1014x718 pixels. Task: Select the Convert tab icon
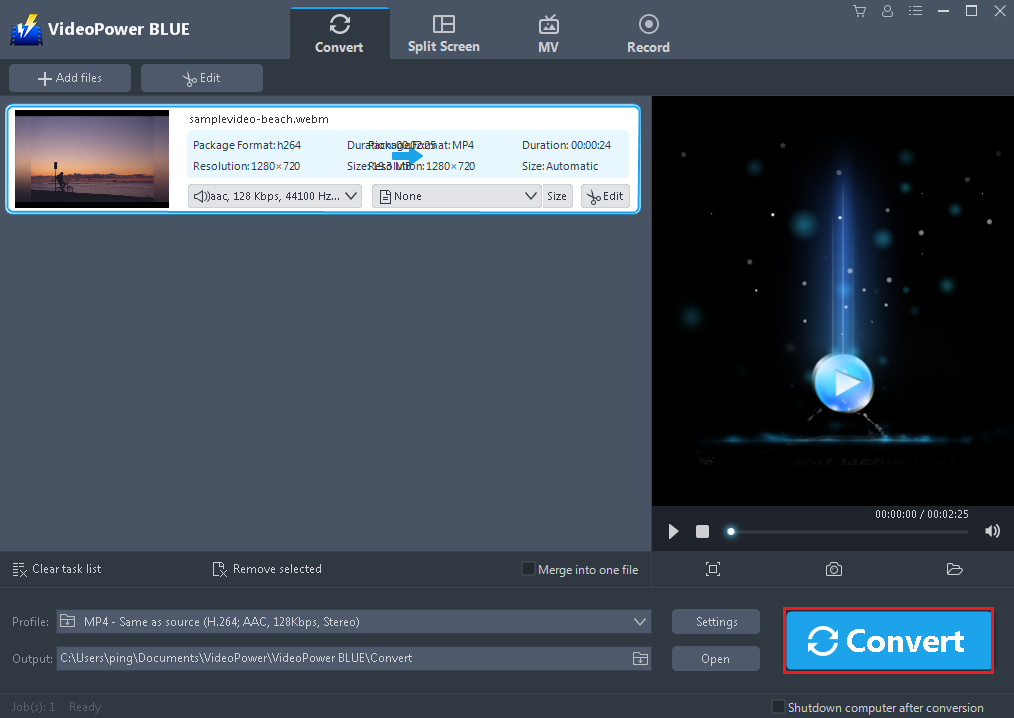click(x=339, y=24)
